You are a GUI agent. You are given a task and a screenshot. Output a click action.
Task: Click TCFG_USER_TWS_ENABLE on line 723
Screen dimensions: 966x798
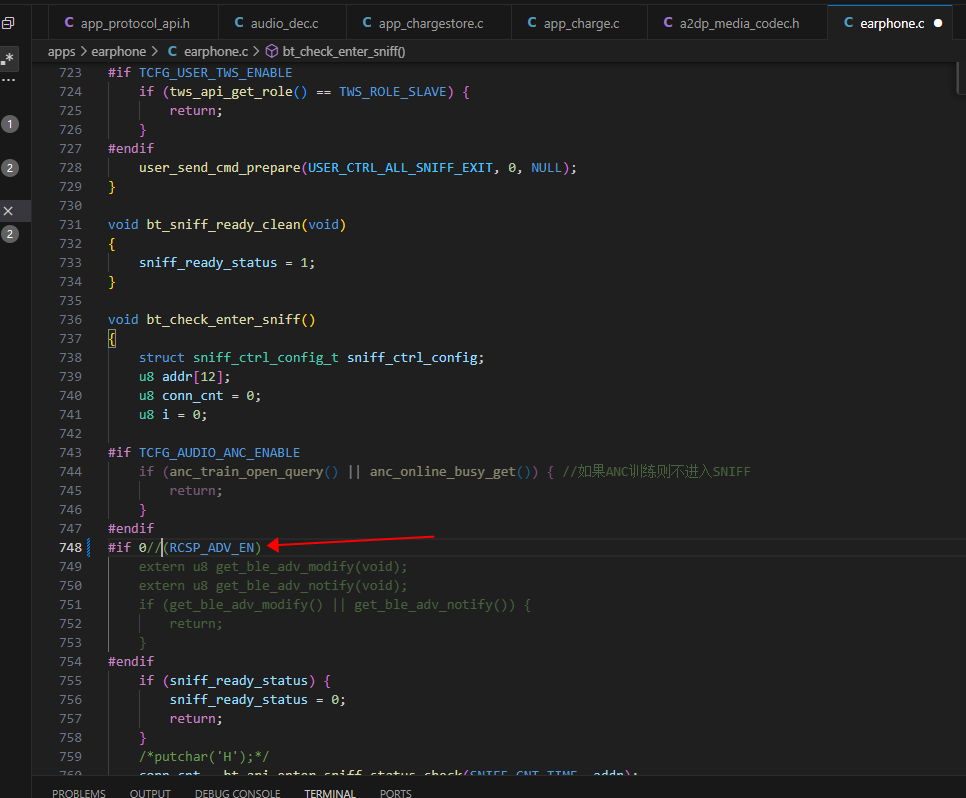(x=216, y=73)
